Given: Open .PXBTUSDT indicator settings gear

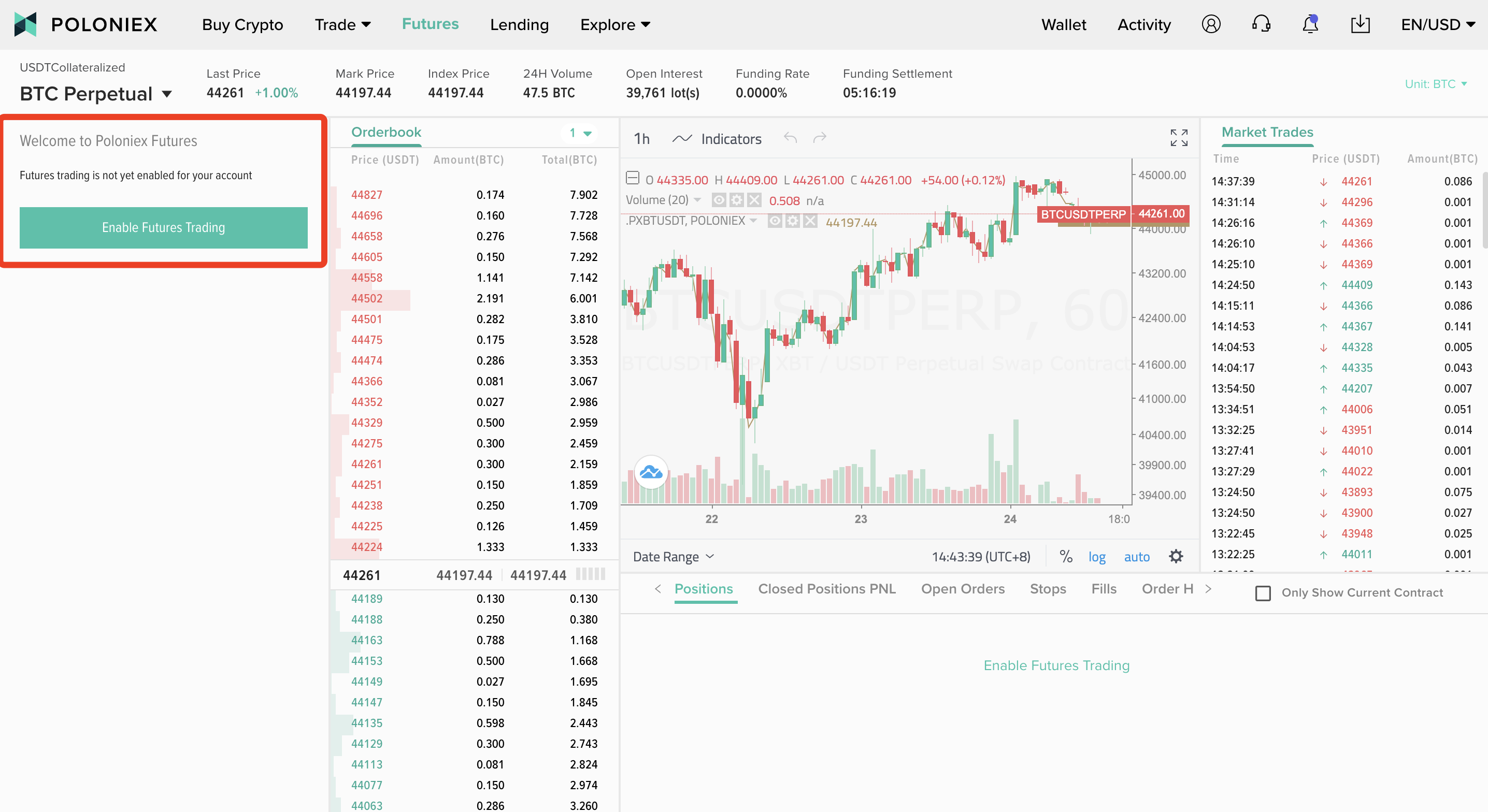Looking at the screenshot, I should coord(793,221).
